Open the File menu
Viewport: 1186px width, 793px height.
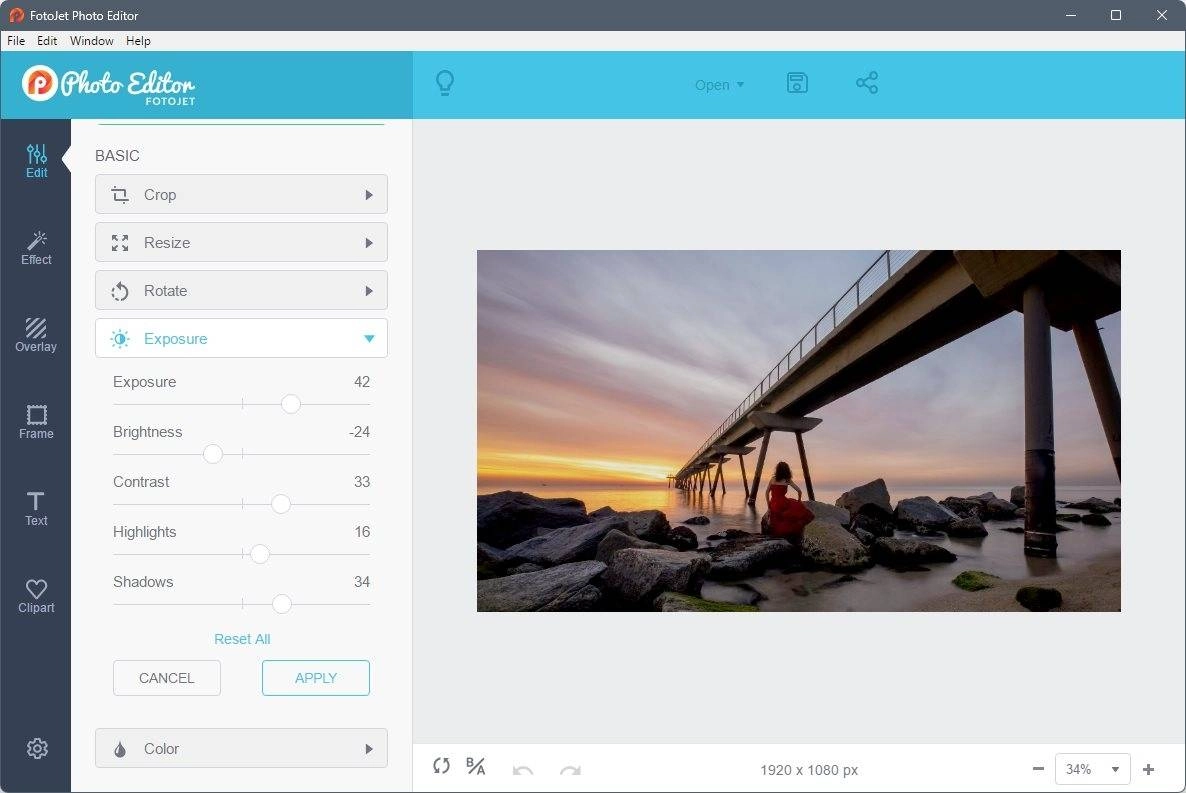tap(16, 41)
